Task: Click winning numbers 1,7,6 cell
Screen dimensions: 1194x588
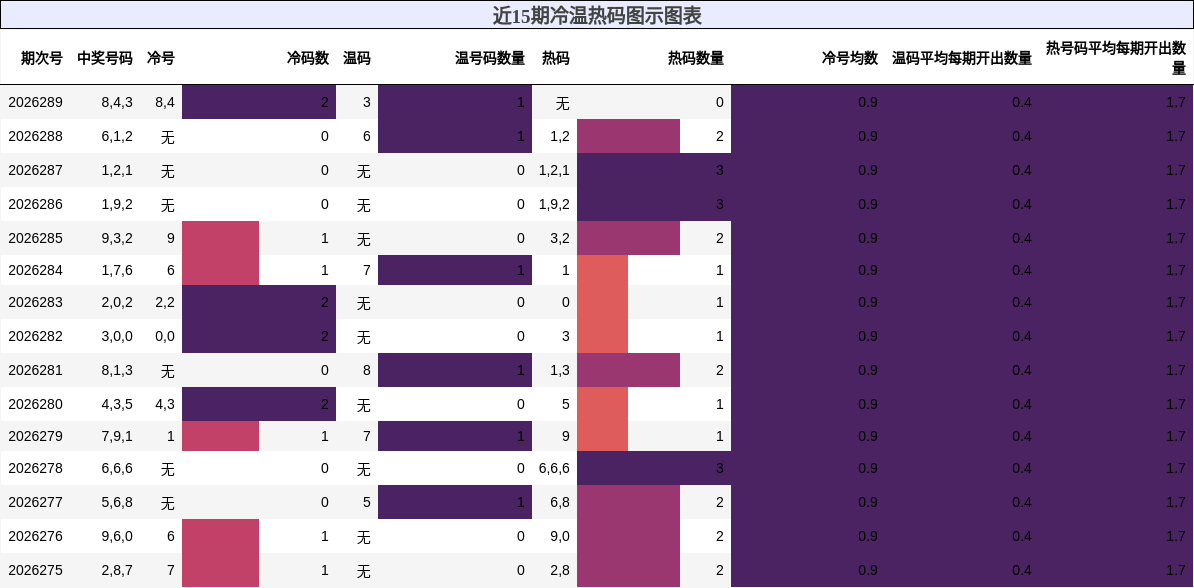Action: [x=117, y=270]
